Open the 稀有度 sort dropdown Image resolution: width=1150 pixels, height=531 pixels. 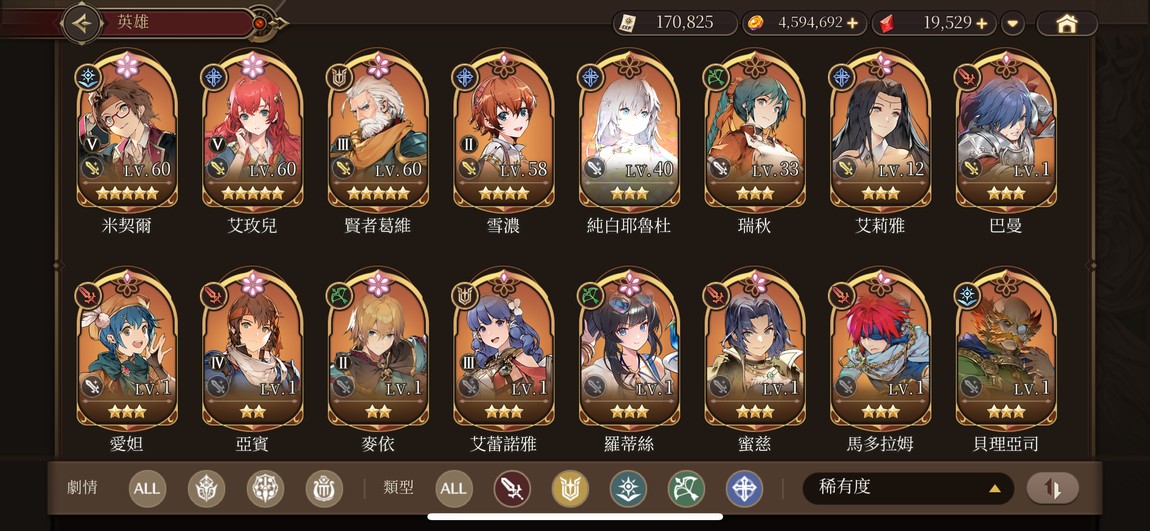coord(908,488)
